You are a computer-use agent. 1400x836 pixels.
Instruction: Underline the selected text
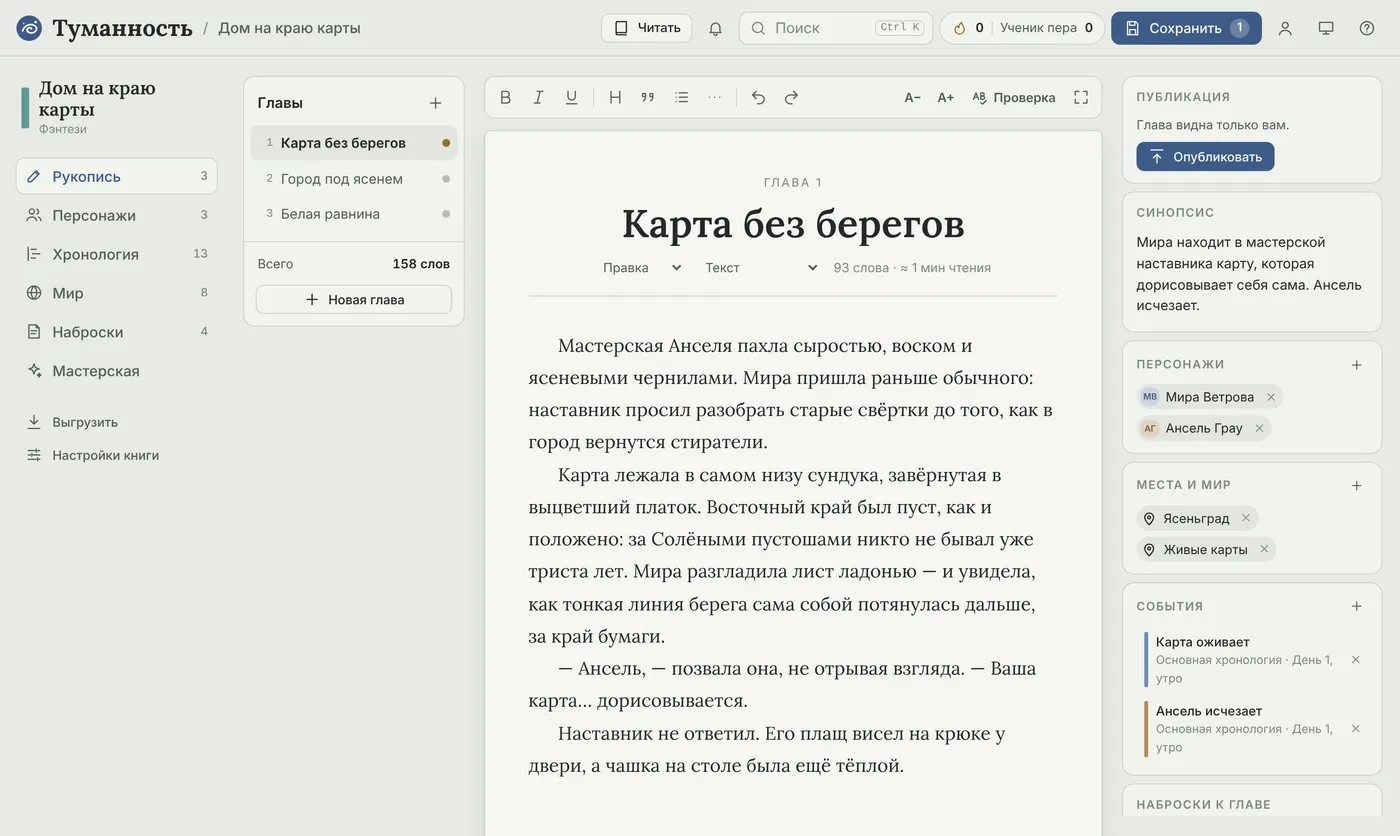pyautogui.click(x=571, y=97)
